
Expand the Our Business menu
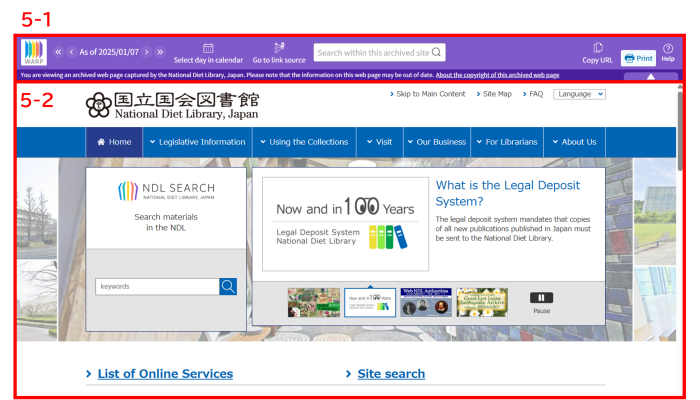437,142
